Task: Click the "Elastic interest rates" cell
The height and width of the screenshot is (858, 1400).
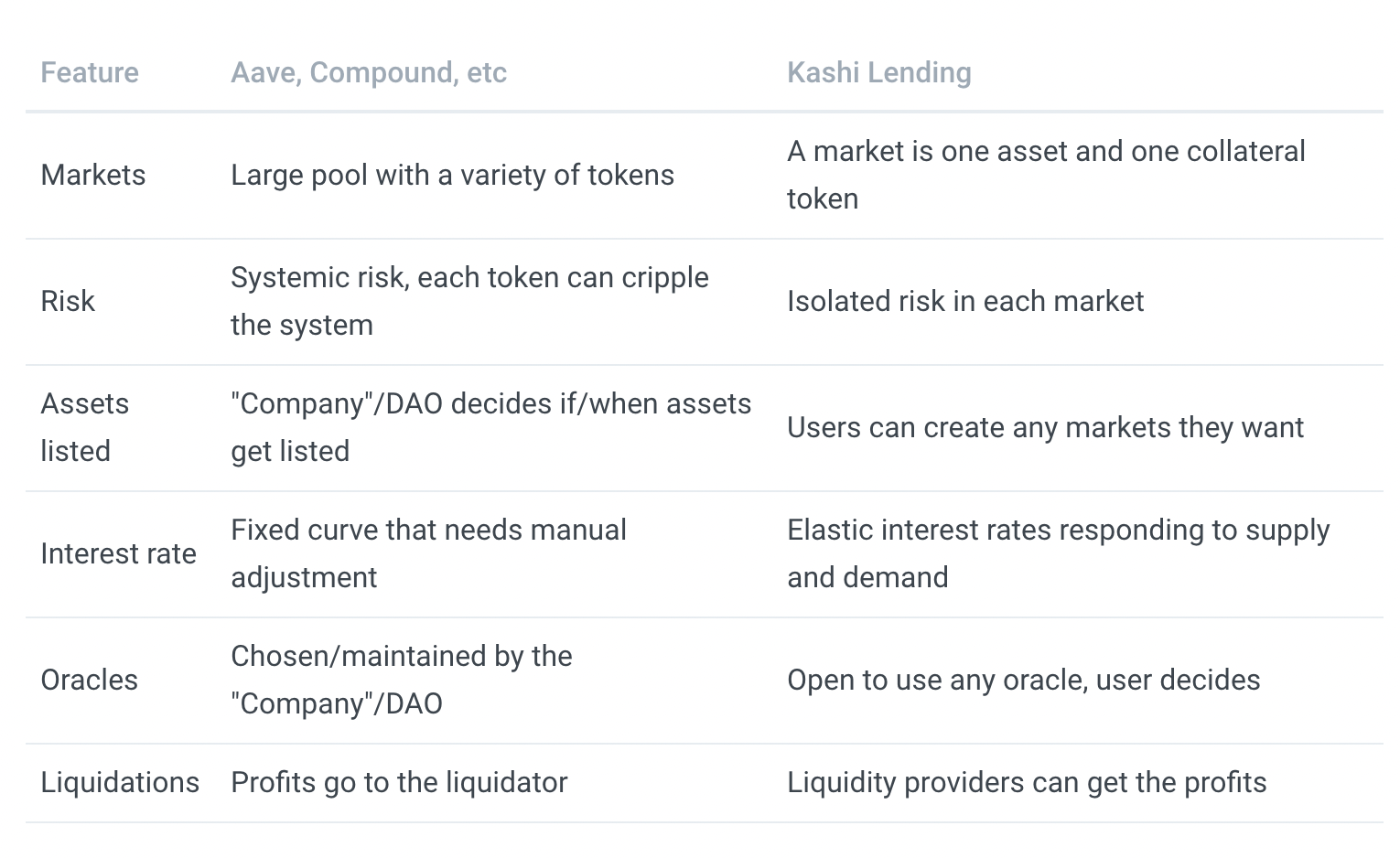Action: [x=1058, y=553]
